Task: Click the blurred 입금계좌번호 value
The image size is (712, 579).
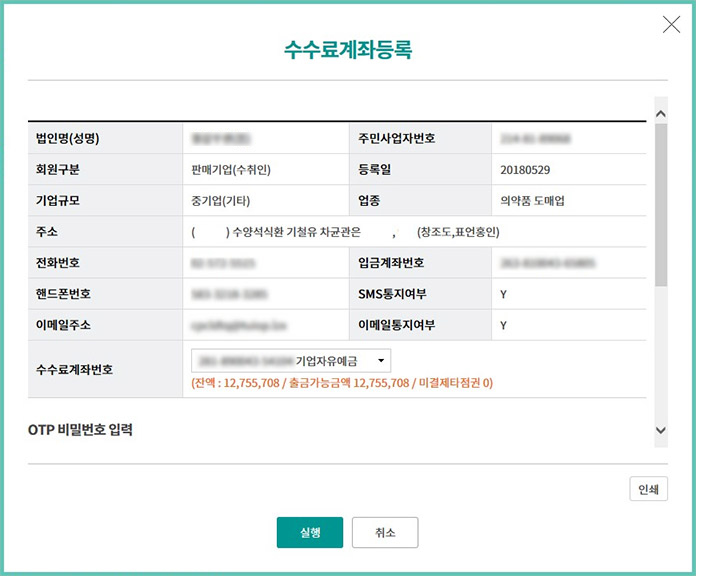Action: point(545,263)
